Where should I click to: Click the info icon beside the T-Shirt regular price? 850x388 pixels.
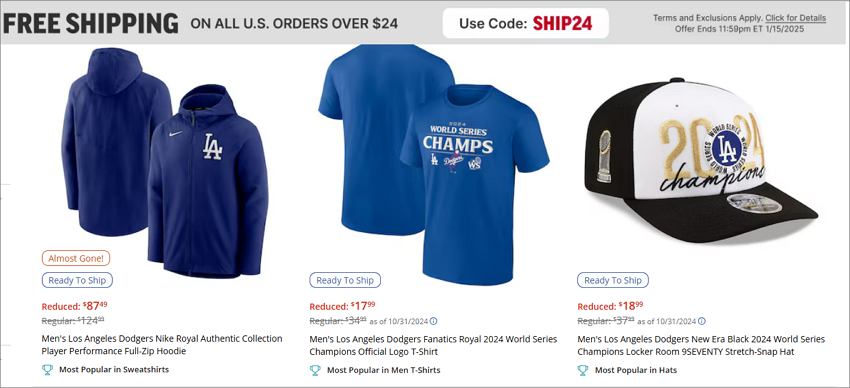click(x=434, y=321)
